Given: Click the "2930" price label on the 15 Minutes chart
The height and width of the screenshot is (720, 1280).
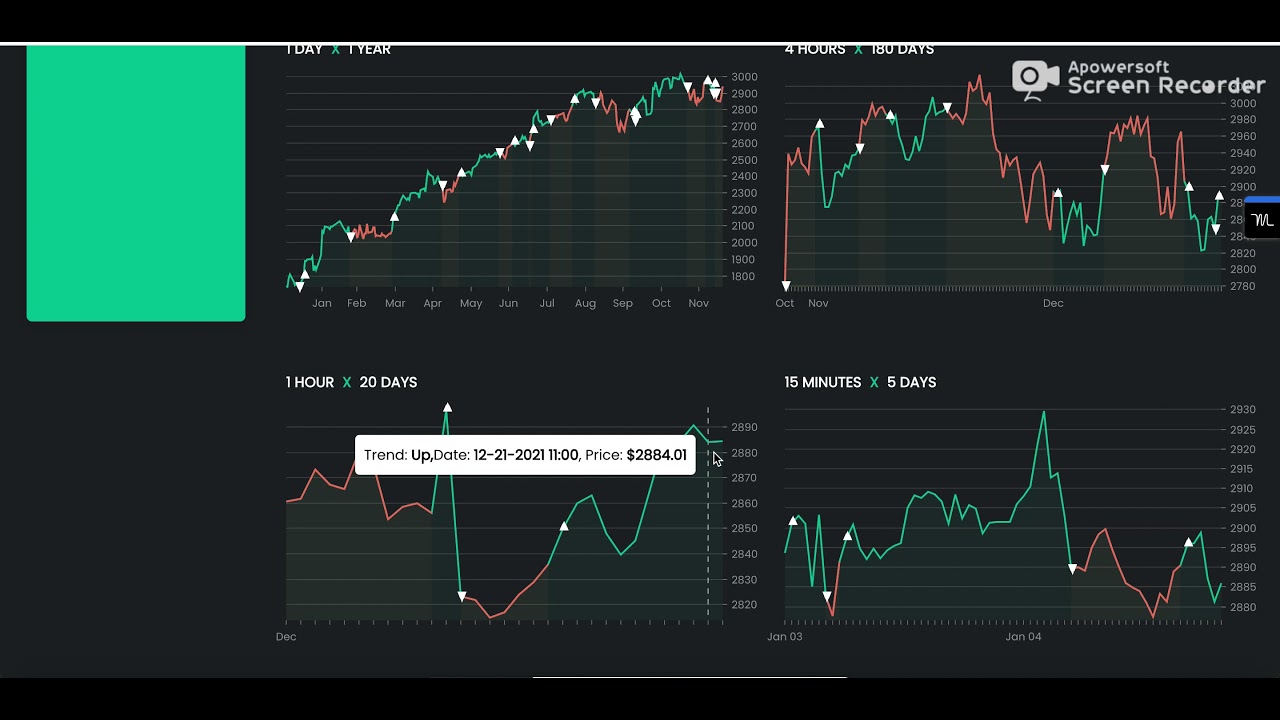Looking at the screenshot, I should pos(1242,410).
